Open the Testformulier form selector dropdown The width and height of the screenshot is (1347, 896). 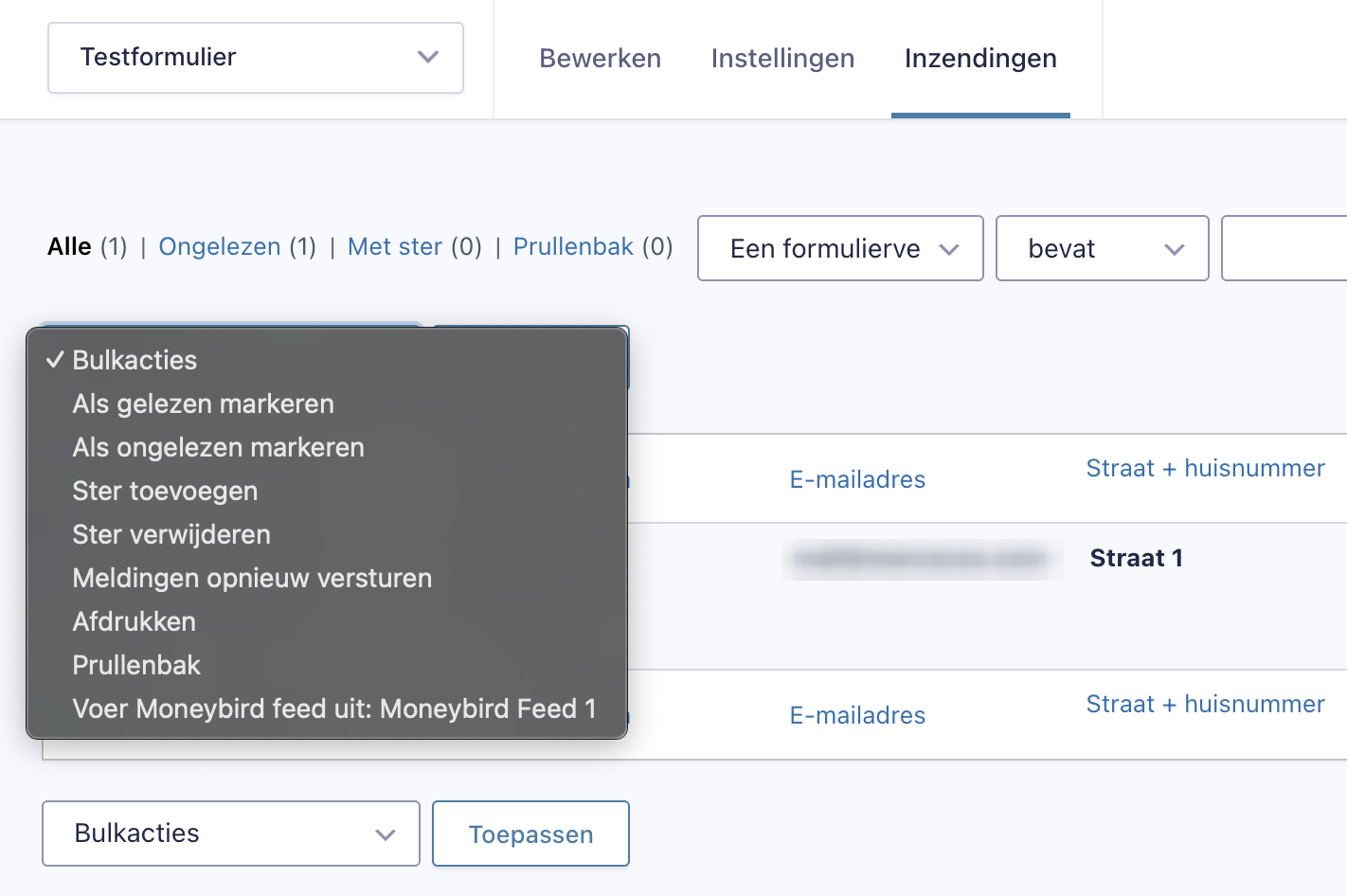pos(255,58)
